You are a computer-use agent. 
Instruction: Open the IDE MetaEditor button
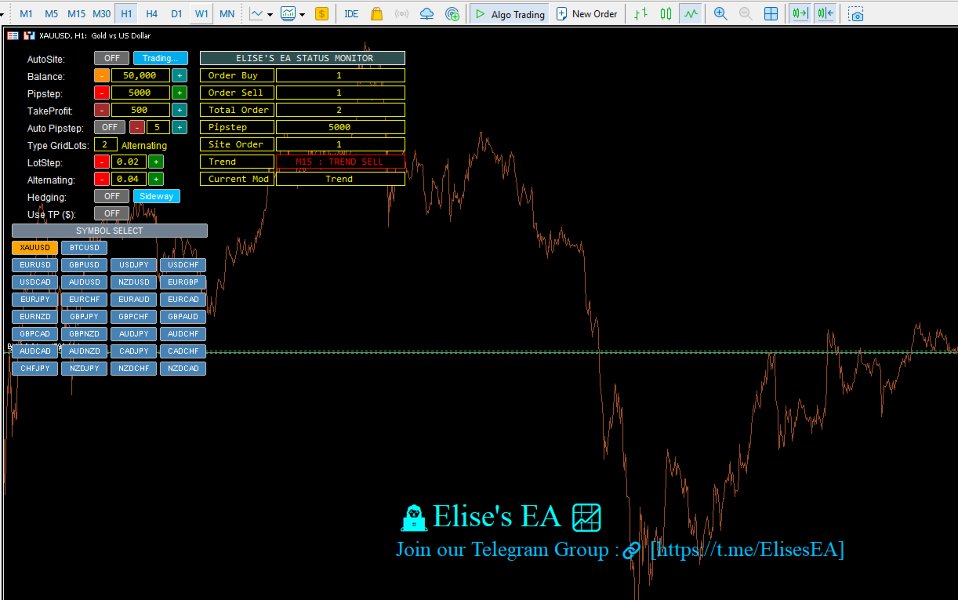point(351,13)
